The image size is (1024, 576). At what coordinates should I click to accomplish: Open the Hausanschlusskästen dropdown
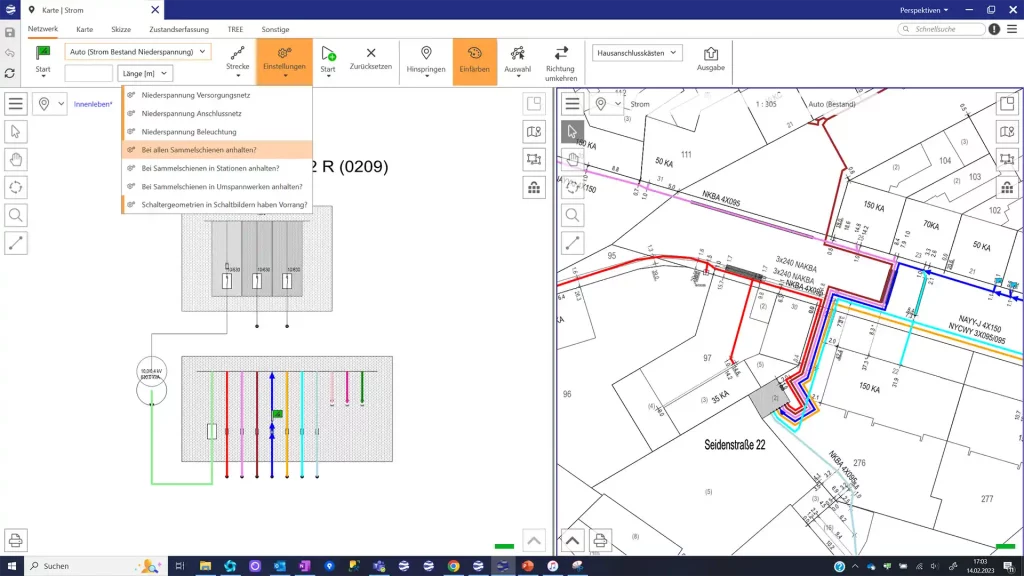(637, 53)
